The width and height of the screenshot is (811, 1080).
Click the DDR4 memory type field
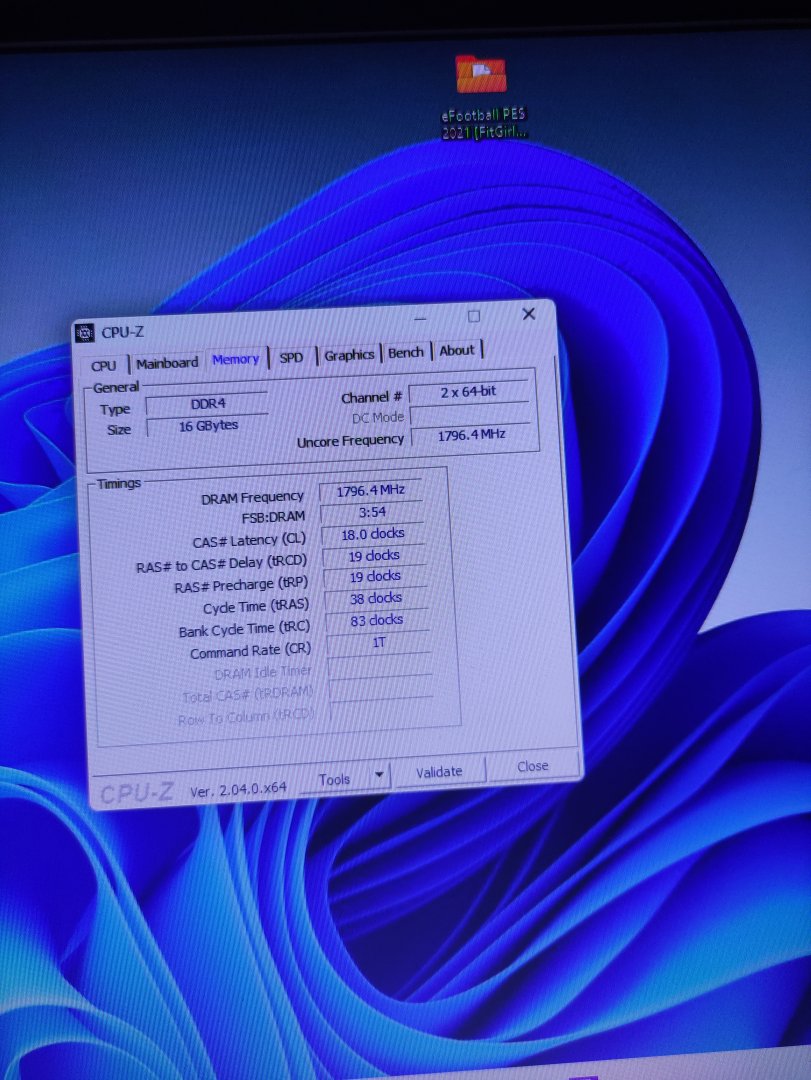pos(207,404)
